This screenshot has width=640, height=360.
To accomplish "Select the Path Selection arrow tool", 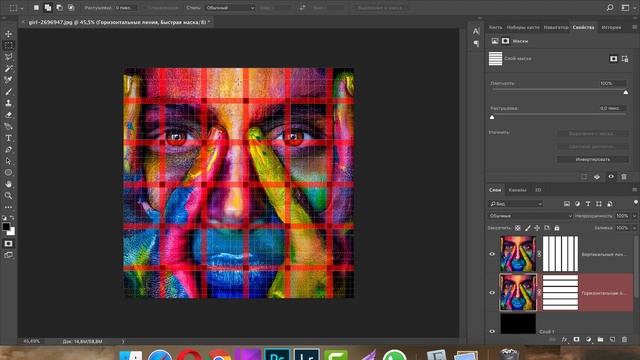I will (x=8, y=161).
